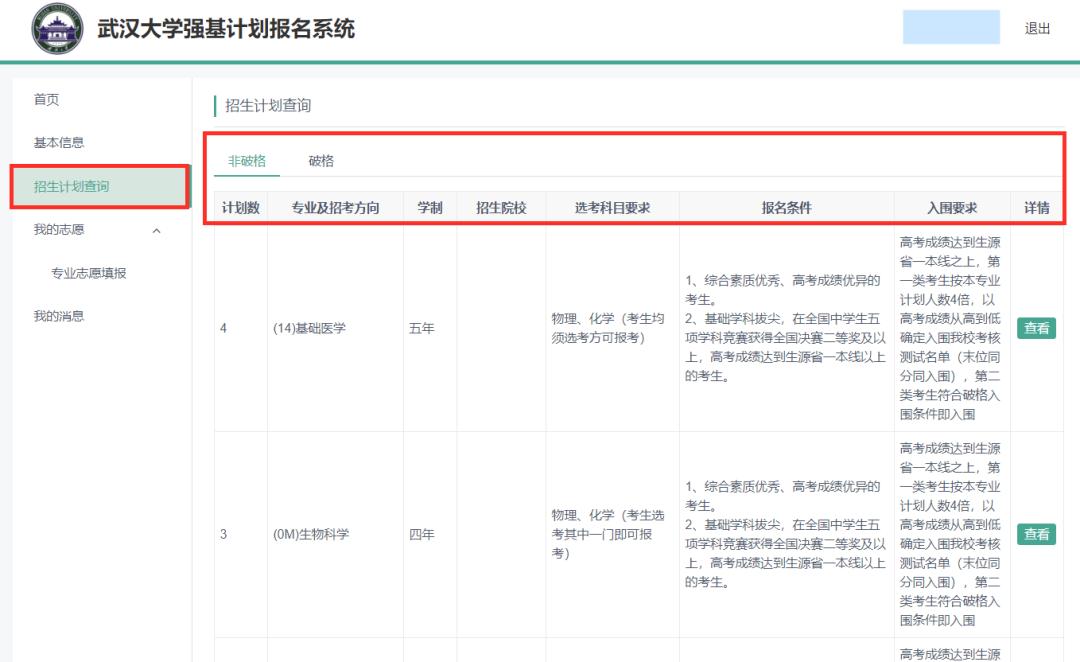Open 我的消息 in the sidebar
Screen dimensions: 1080x662
pos(59,316)
